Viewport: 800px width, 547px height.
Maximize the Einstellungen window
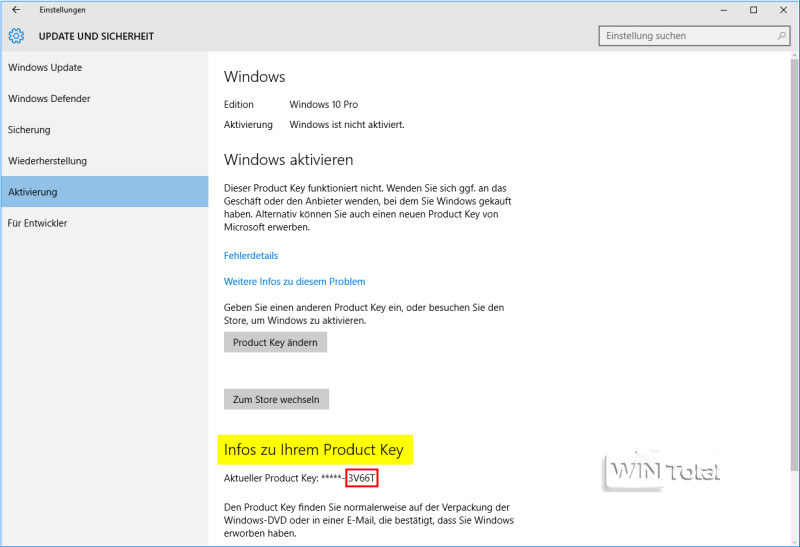[753, 10]
